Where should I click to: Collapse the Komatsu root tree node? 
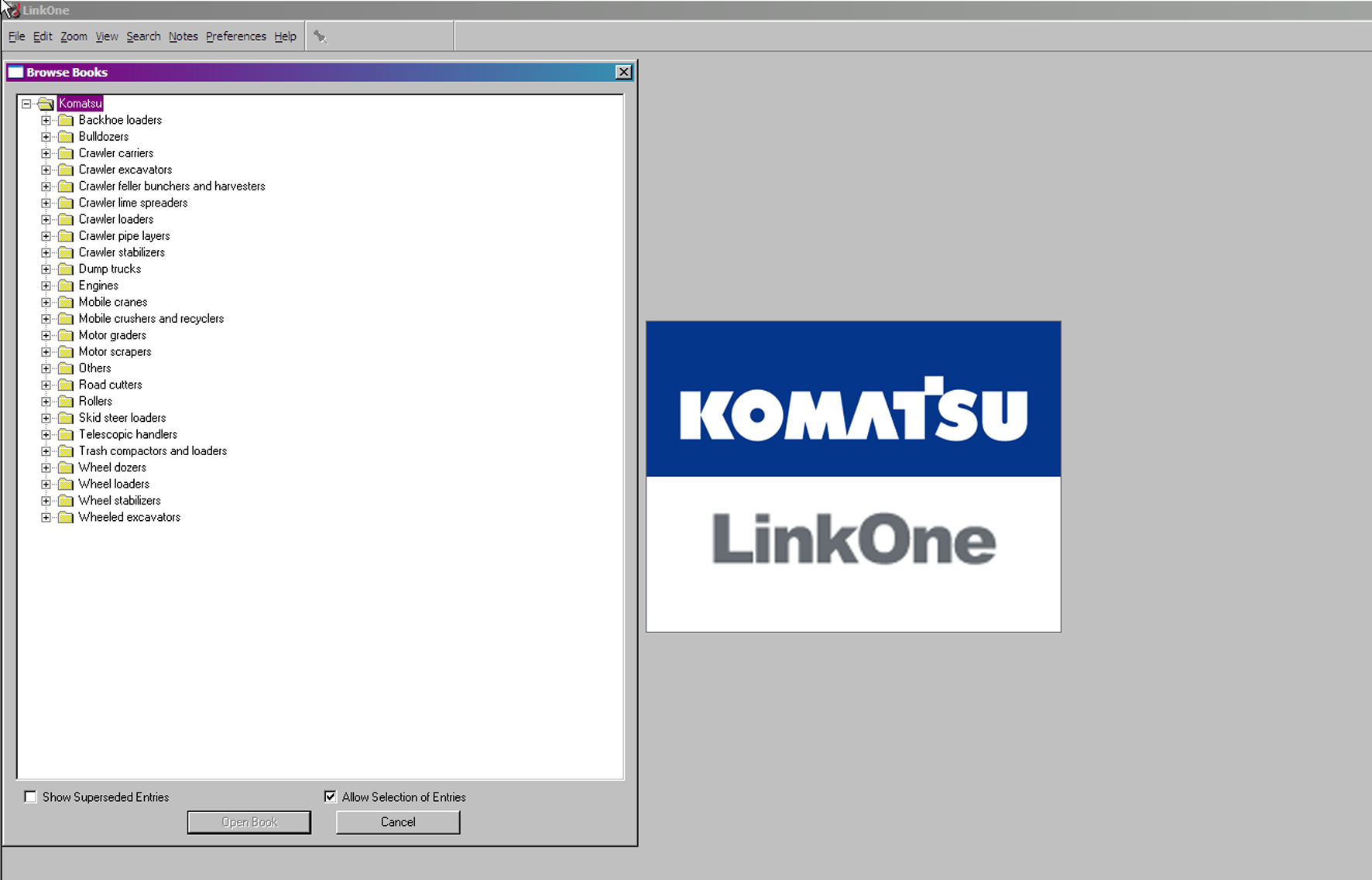click(x=26, y=104)
